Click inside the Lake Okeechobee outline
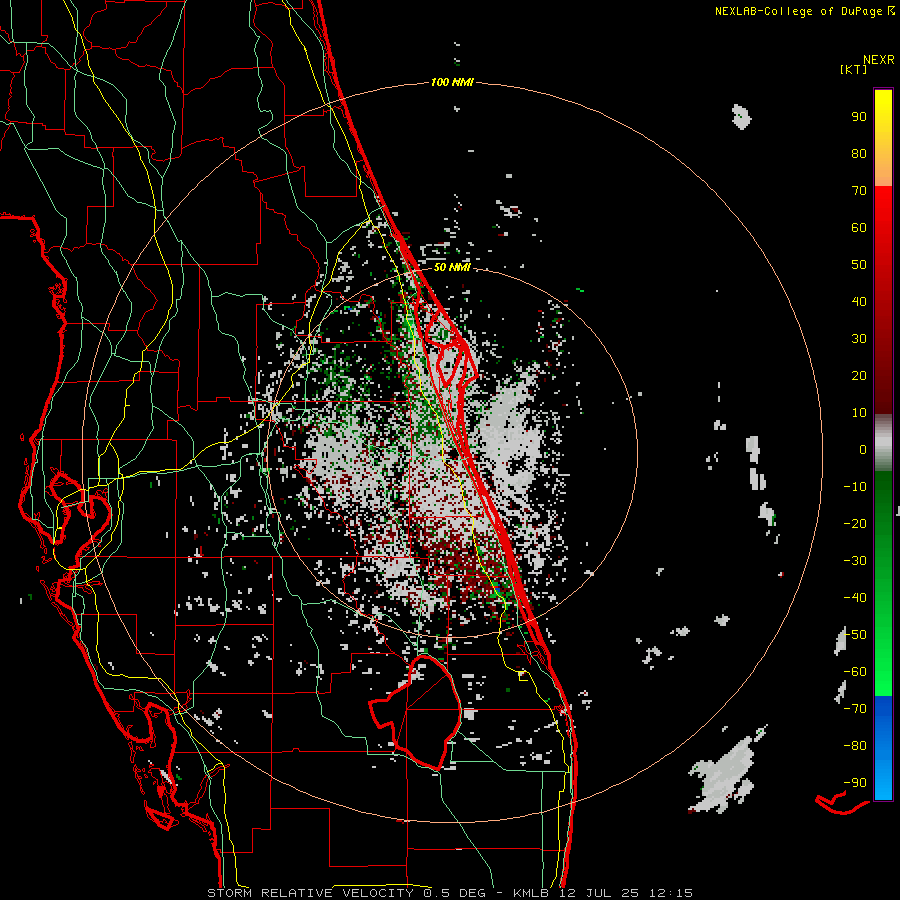Viewport: 900px width, 900px height. [425, 712]
